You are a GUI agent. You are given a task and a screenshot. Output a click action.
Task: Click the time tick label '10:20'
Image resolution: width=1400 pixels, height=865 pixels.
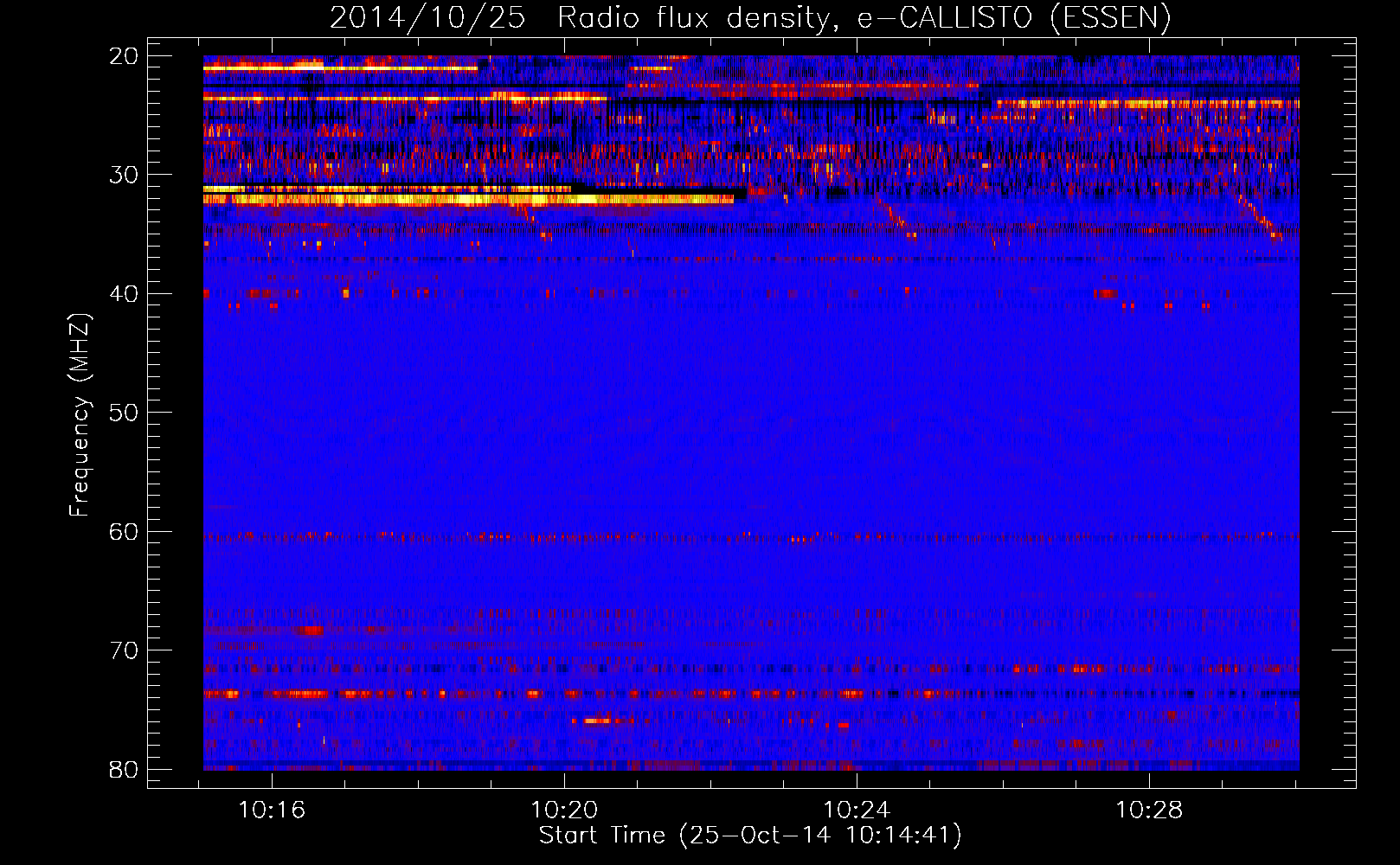[x=564, y=811]
